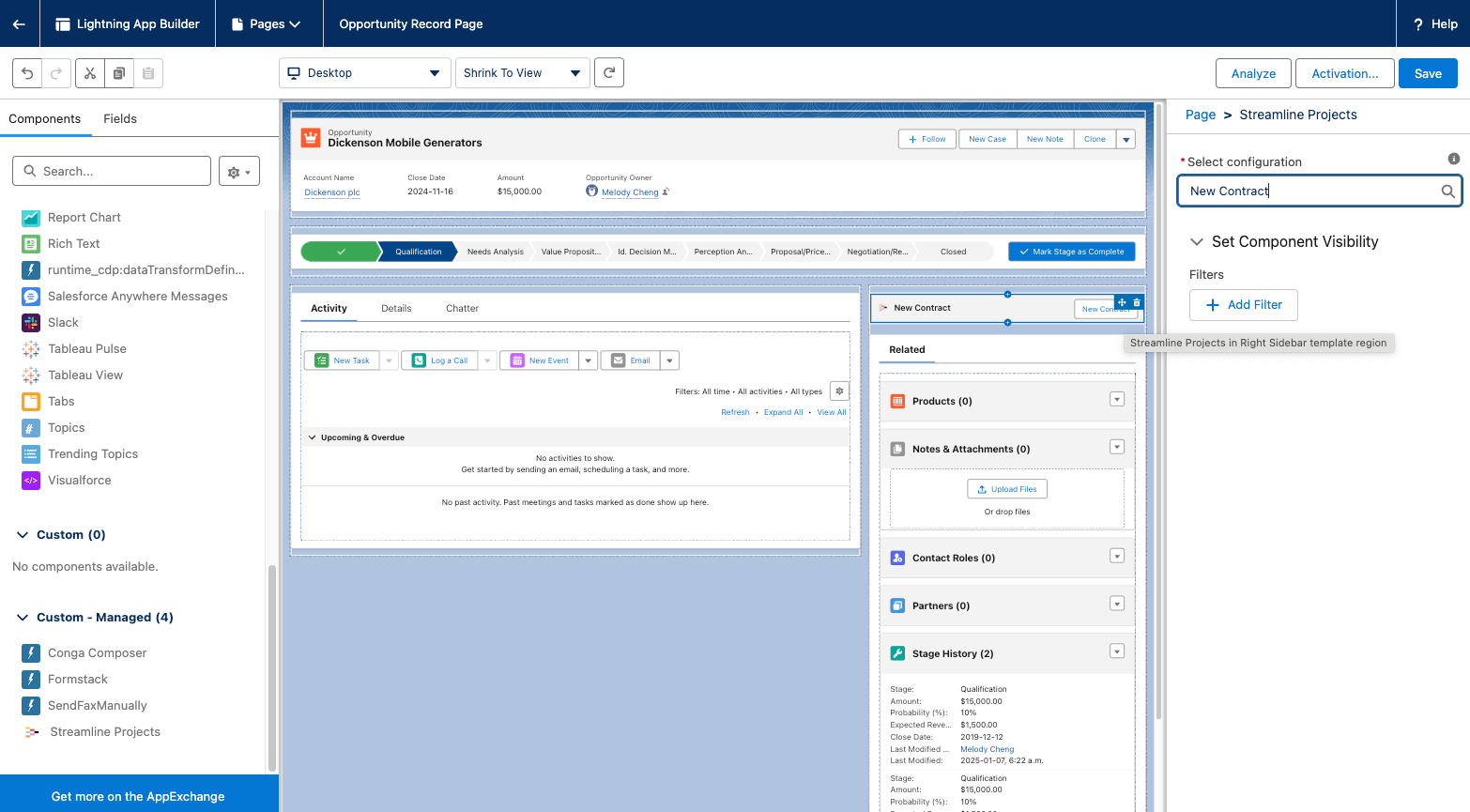Click the Add Filter button
Screen dimensions: 1470x812
click(x=1243, y=305)
